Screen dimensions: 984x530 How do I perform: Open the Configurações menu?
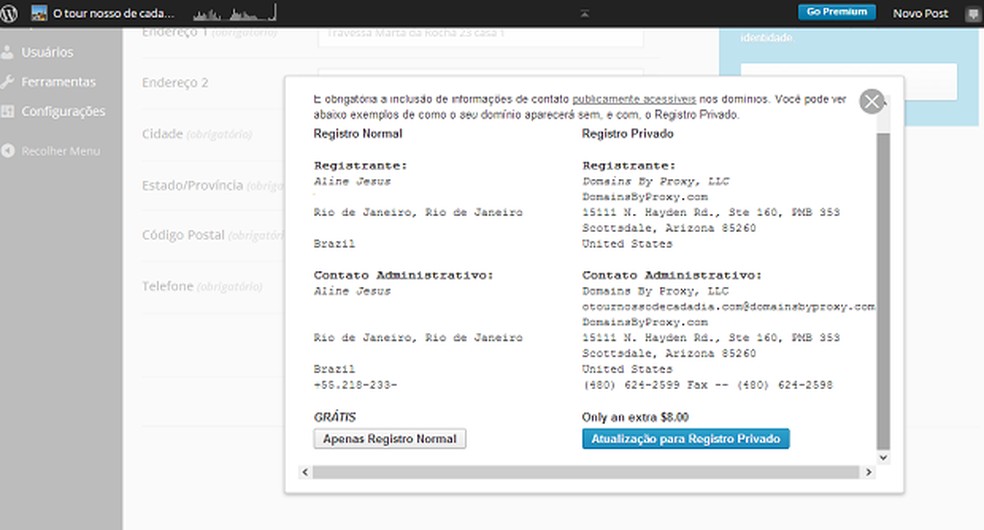(63, 111)
